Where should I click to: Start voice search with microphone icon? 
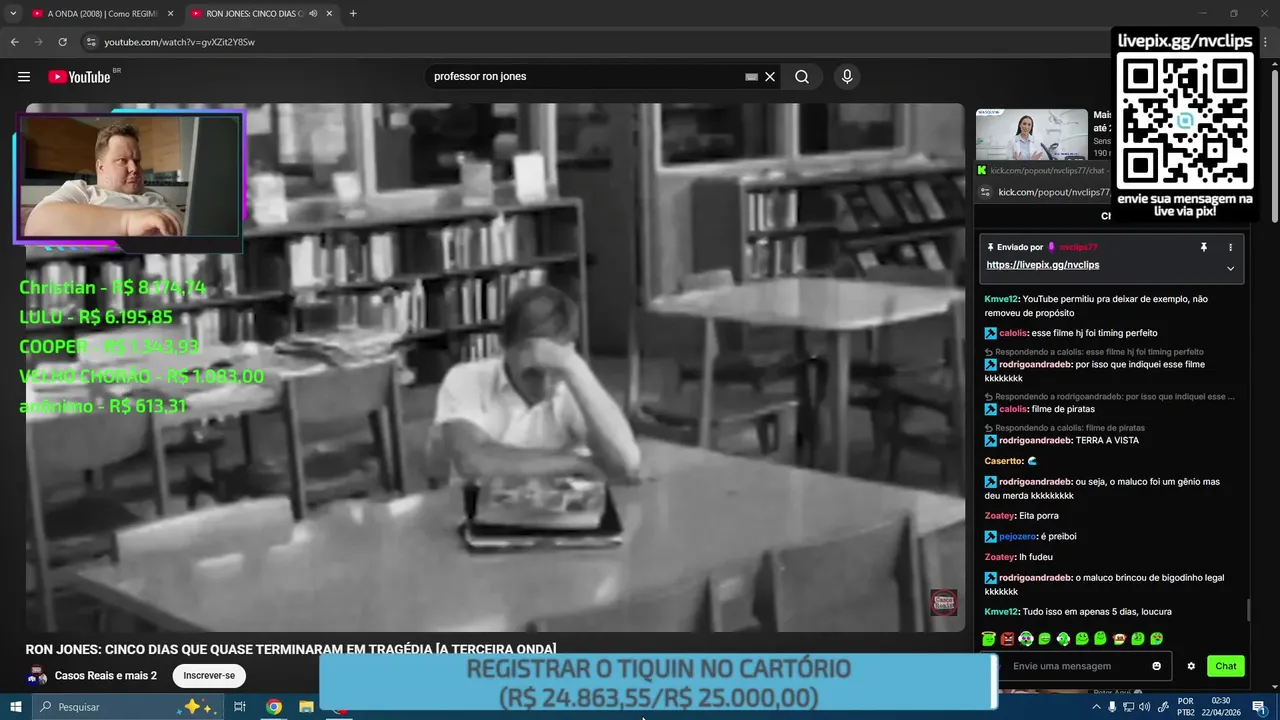847,77
